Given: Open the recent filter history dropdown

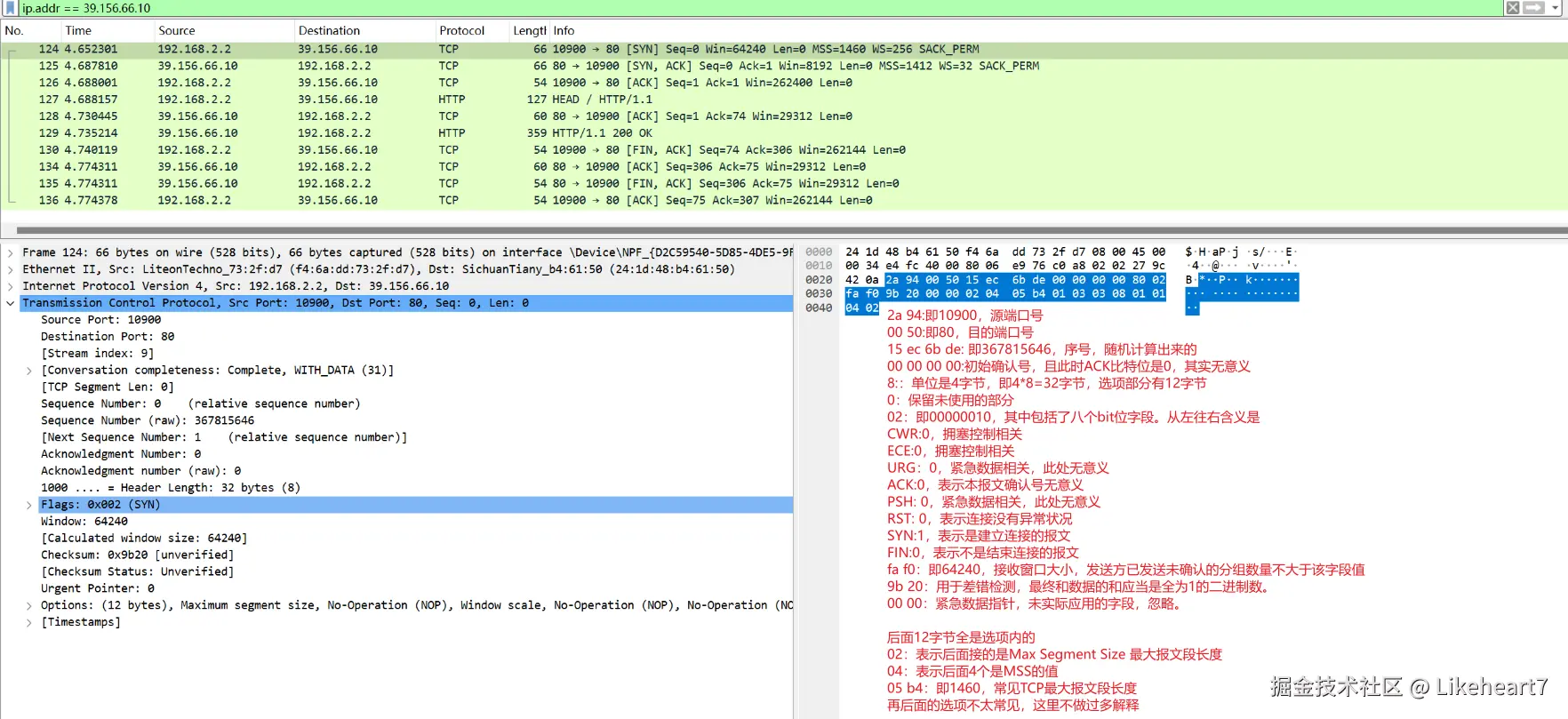Looking at the screenshot, I should [1556, 8].
